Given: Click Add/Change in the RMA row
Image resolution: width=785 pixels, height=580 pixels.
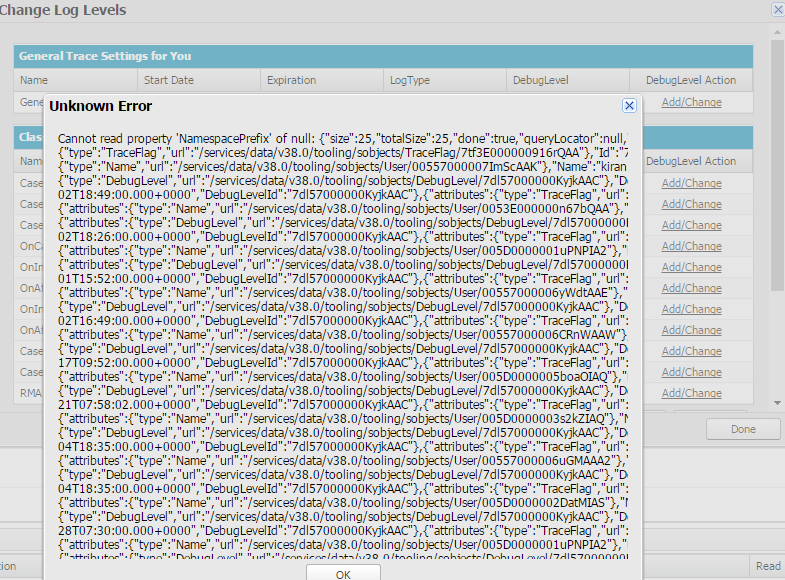Looking at the screenshot, I should [x=691, y=393].
